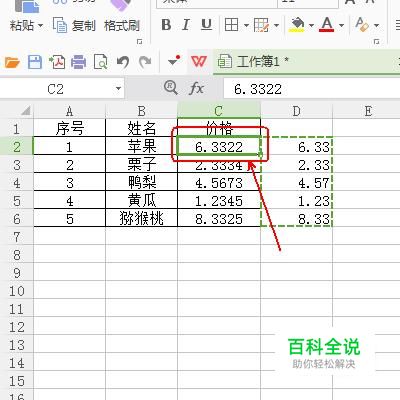The width and height of the screenshot is (400, 400).
Task: Toggle italic formatting (I)
Action: (x=186, y=25)
